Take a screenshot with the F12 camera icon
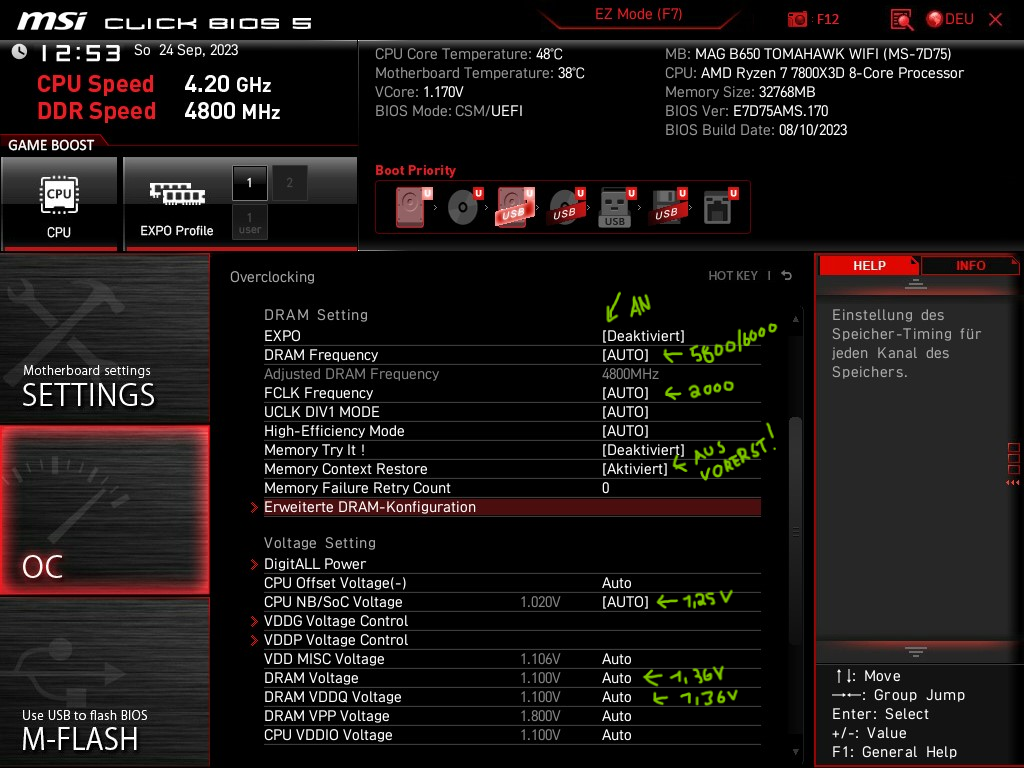1024x768 pixels. [797, 20]
